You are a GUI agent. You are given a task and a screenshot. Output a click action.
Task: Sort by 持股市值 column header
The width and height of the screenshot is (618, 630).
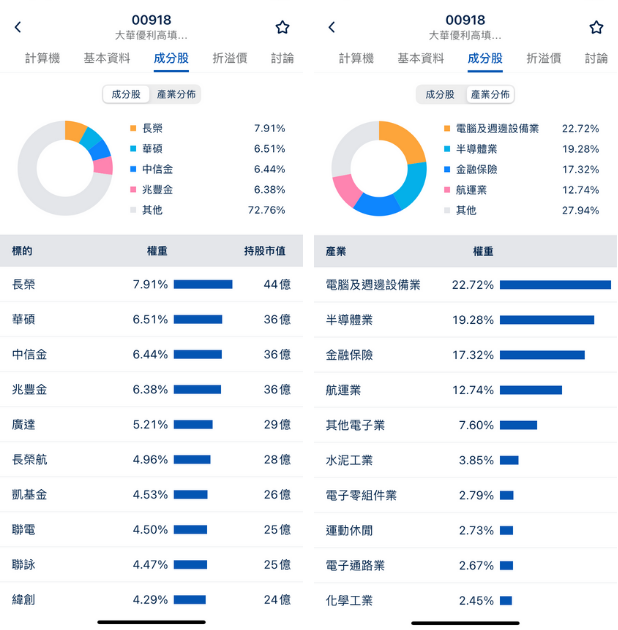(265, 251)
